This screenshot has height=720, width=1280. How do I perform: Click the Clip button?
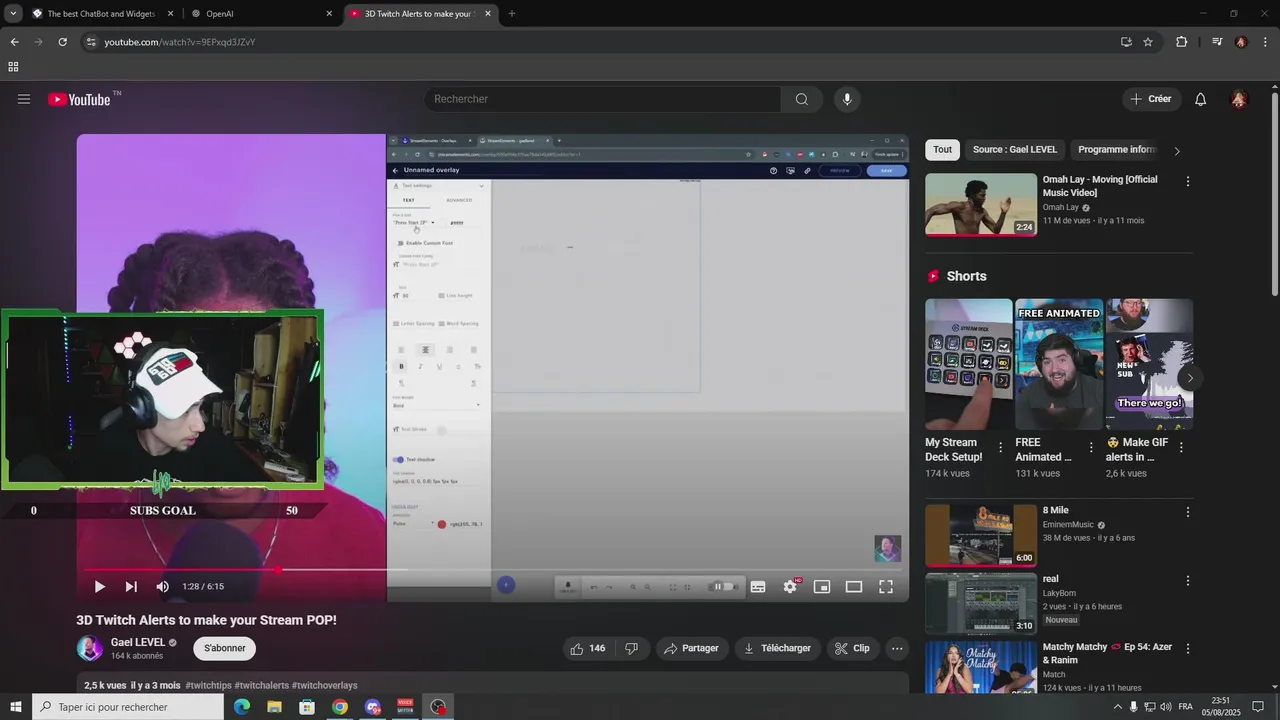pos(852,648)
